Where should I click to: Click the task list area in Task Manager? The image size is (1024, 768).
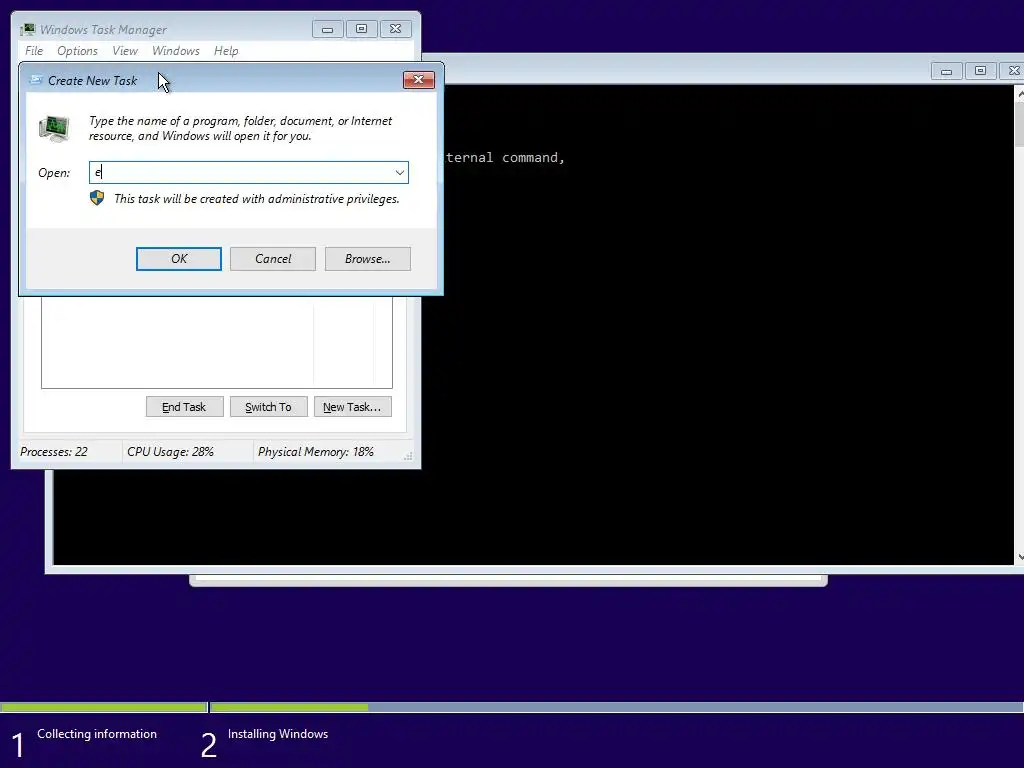point(217,342)
